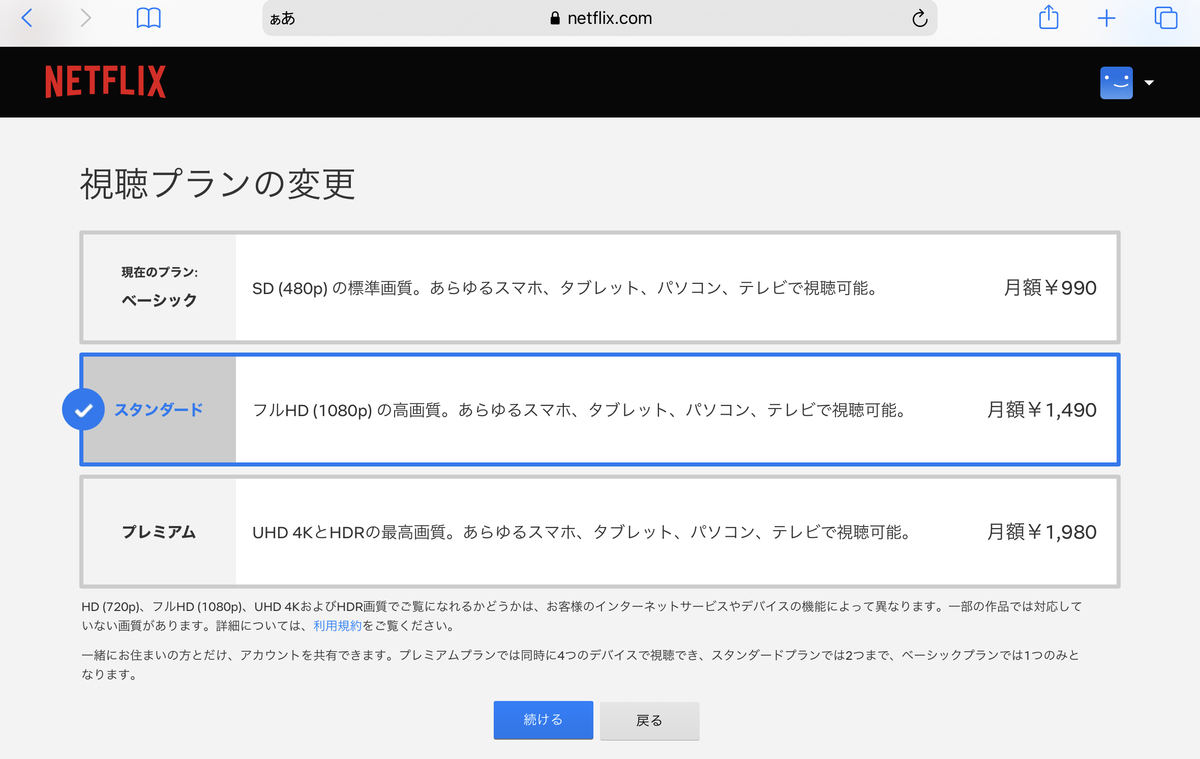Click the 月額￥990 price

[x=1050, y=288]
